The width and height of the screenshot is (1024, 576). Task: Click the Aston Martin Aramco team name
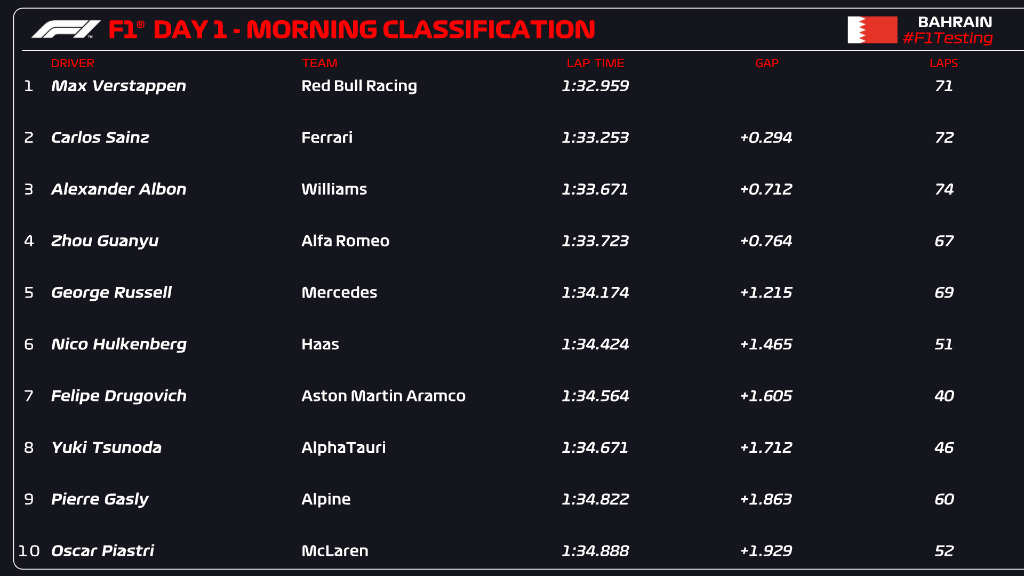click(383, 396)
